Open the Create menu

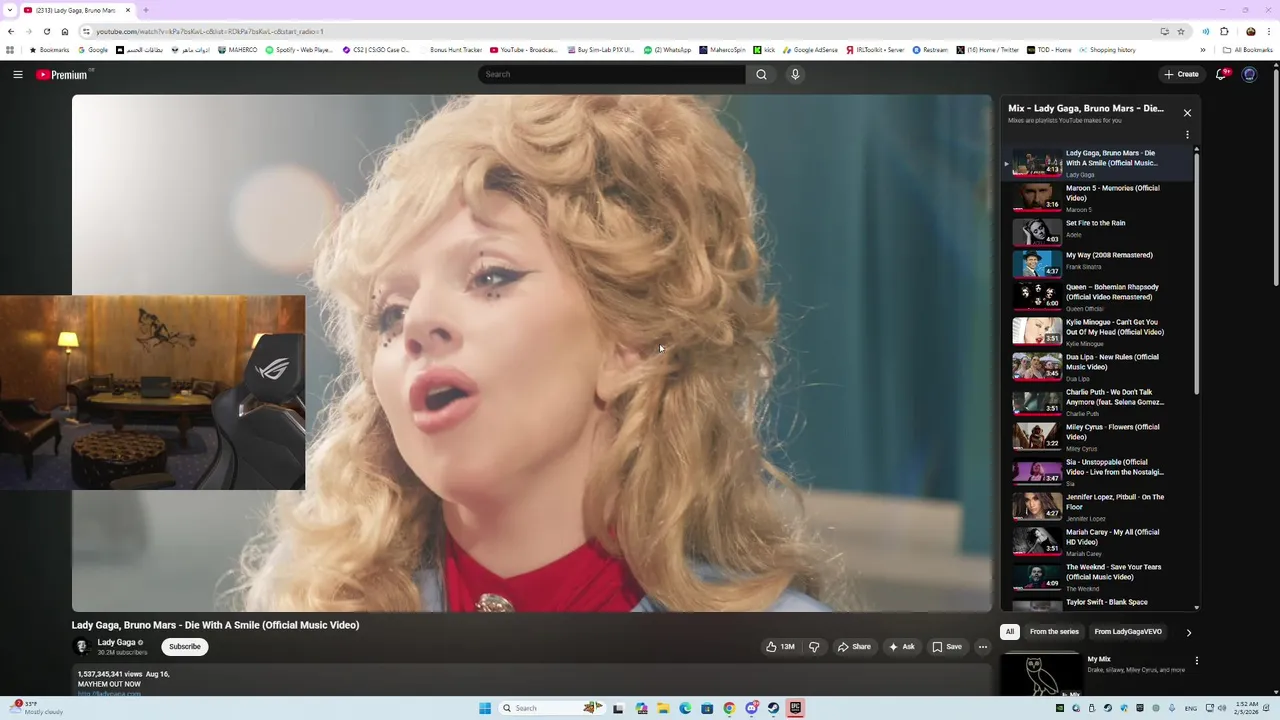1181,74
